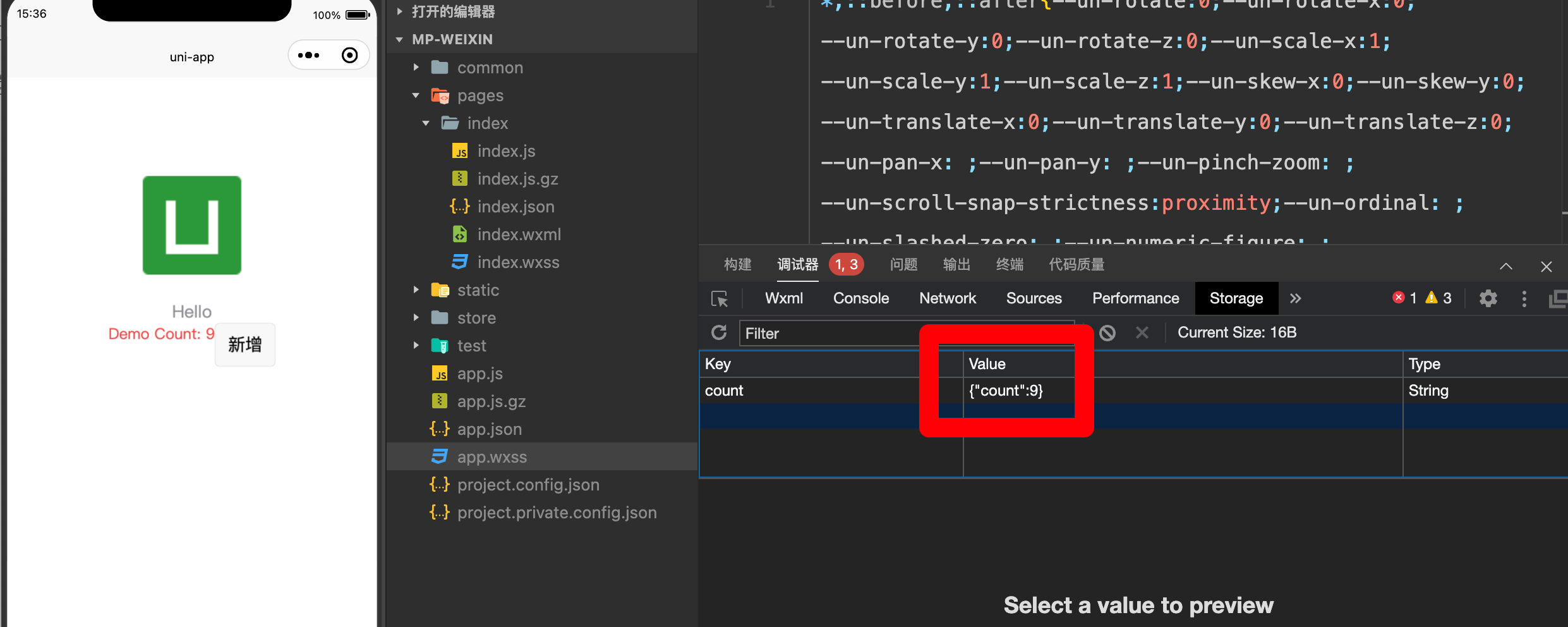Open the Wxml devtools tab
This screenshot has width=1568, height=627.
pos(784,298)
